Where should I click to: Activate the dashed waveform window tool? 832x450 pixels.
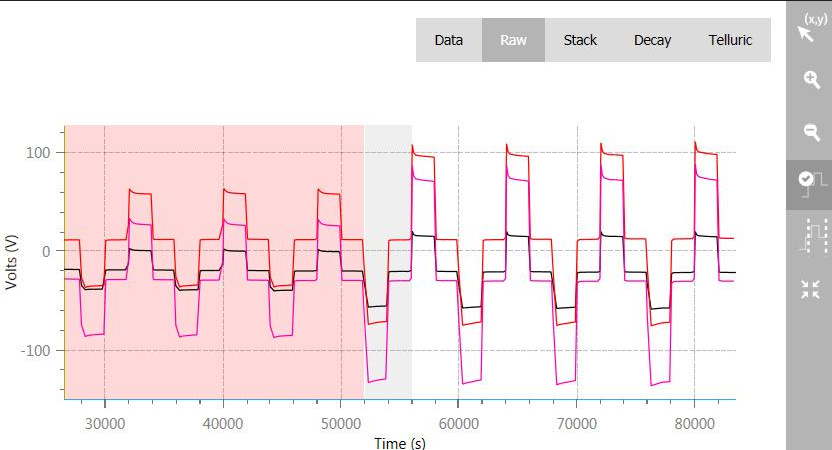coord(808,237)
